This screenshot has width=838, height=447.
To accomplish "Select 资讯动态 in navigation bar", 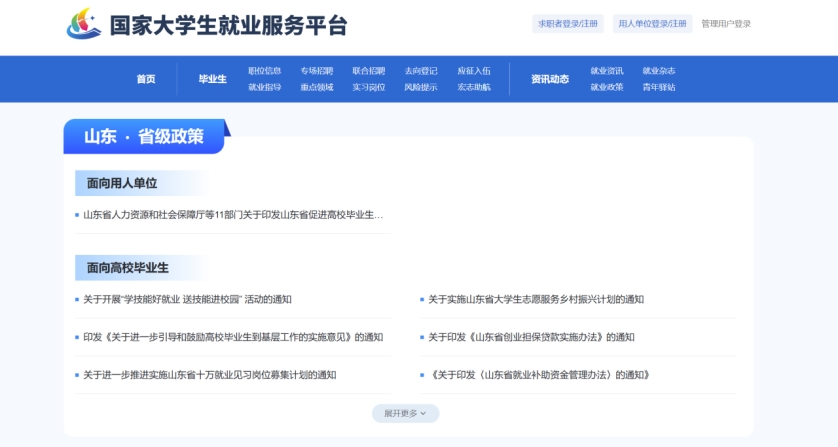I will (x=549, y=79).
